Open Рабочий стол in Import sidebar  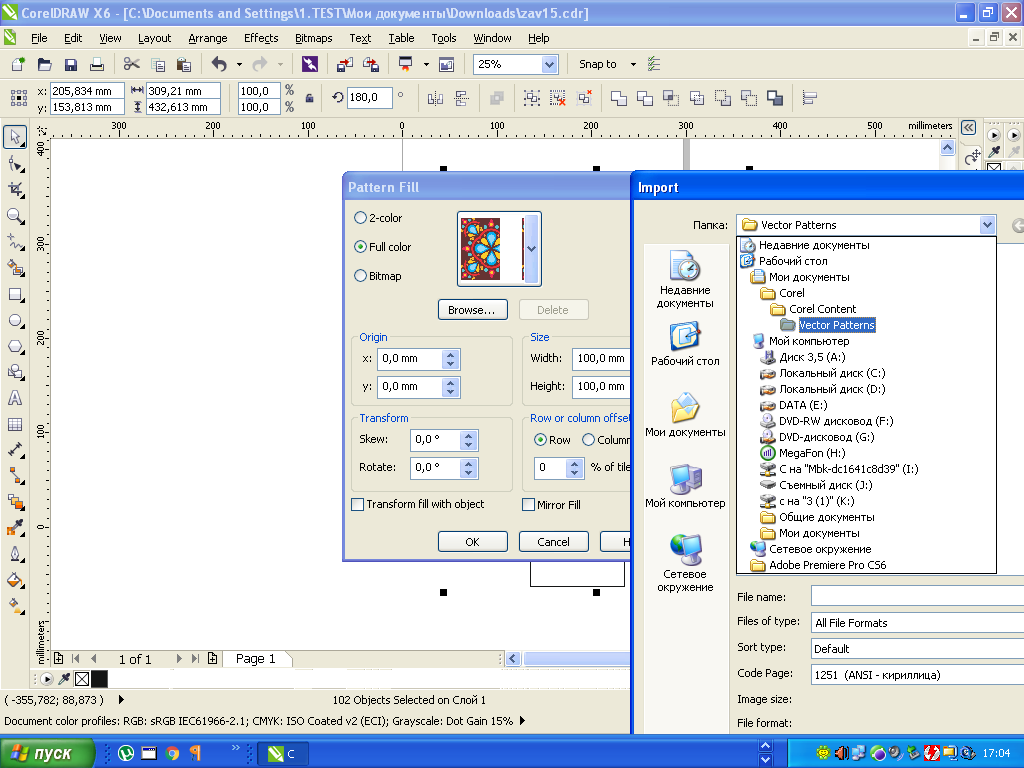point(685,344)
